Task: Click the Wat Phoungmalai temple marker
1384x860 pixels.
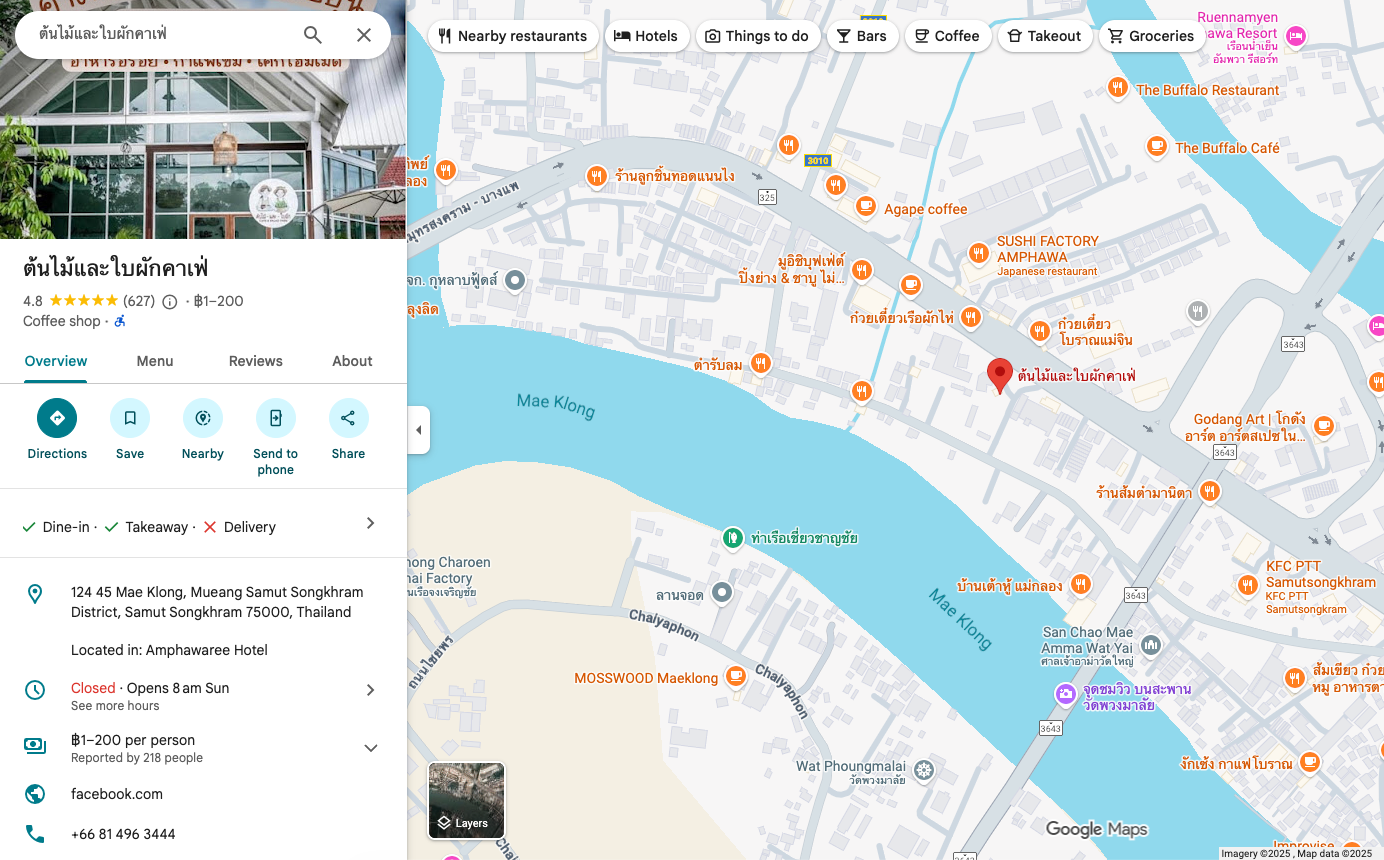Action: [924, 769]
